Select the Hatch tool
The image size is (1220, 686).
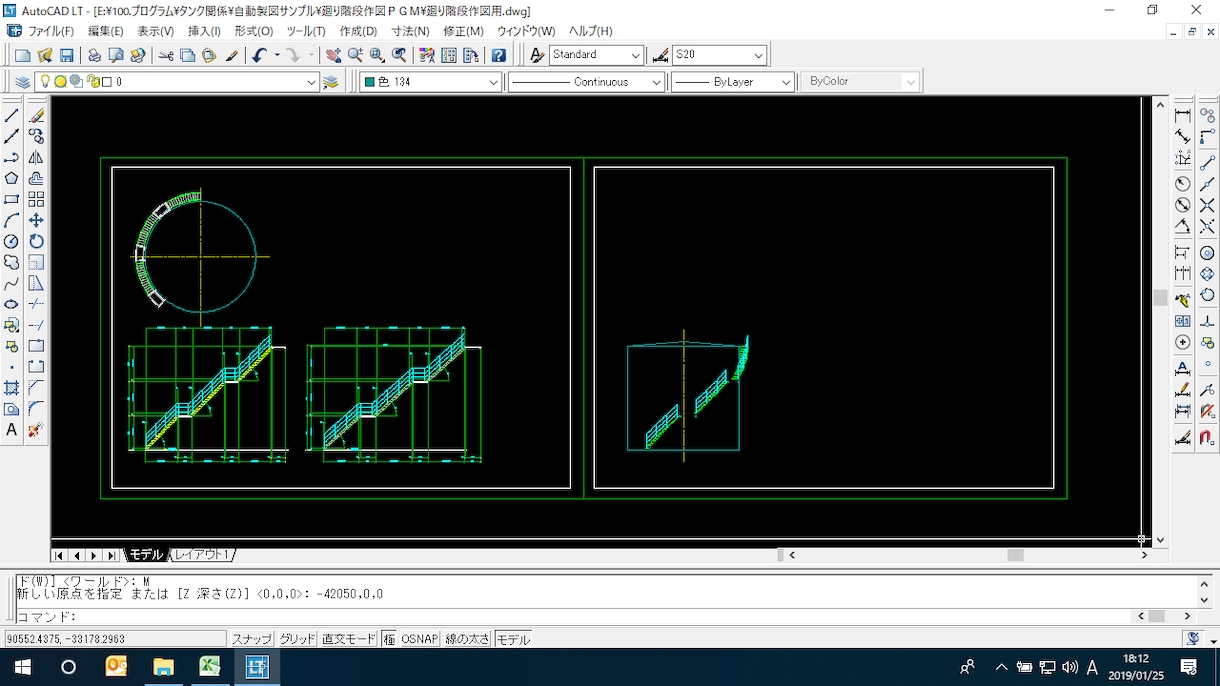point(12,388)
